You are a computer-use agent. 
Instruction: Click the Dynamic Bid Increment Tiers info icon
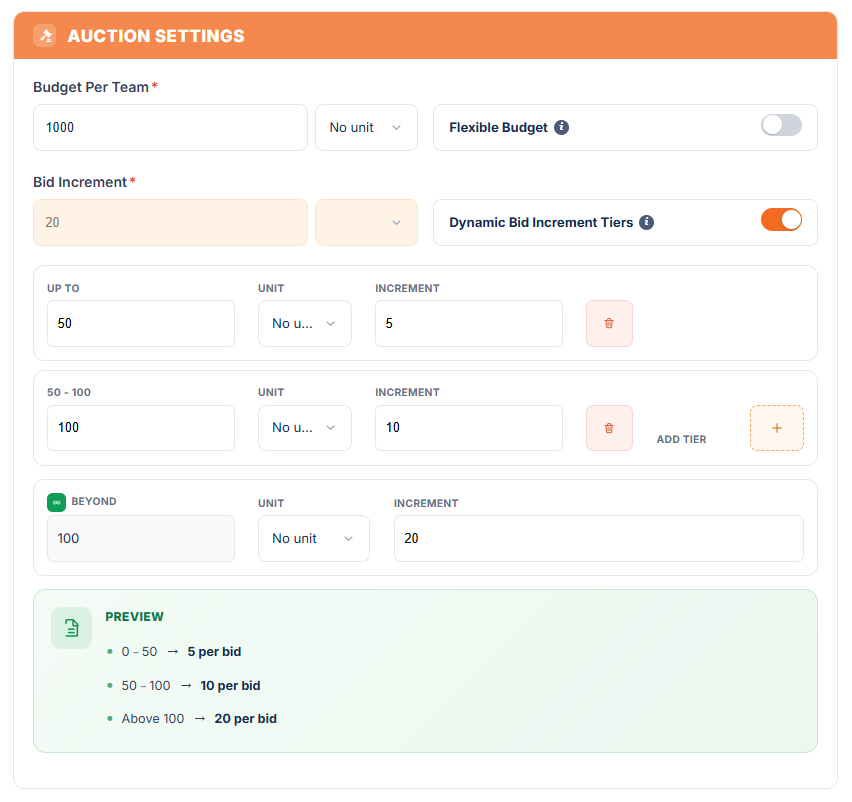tap(646, 222)
